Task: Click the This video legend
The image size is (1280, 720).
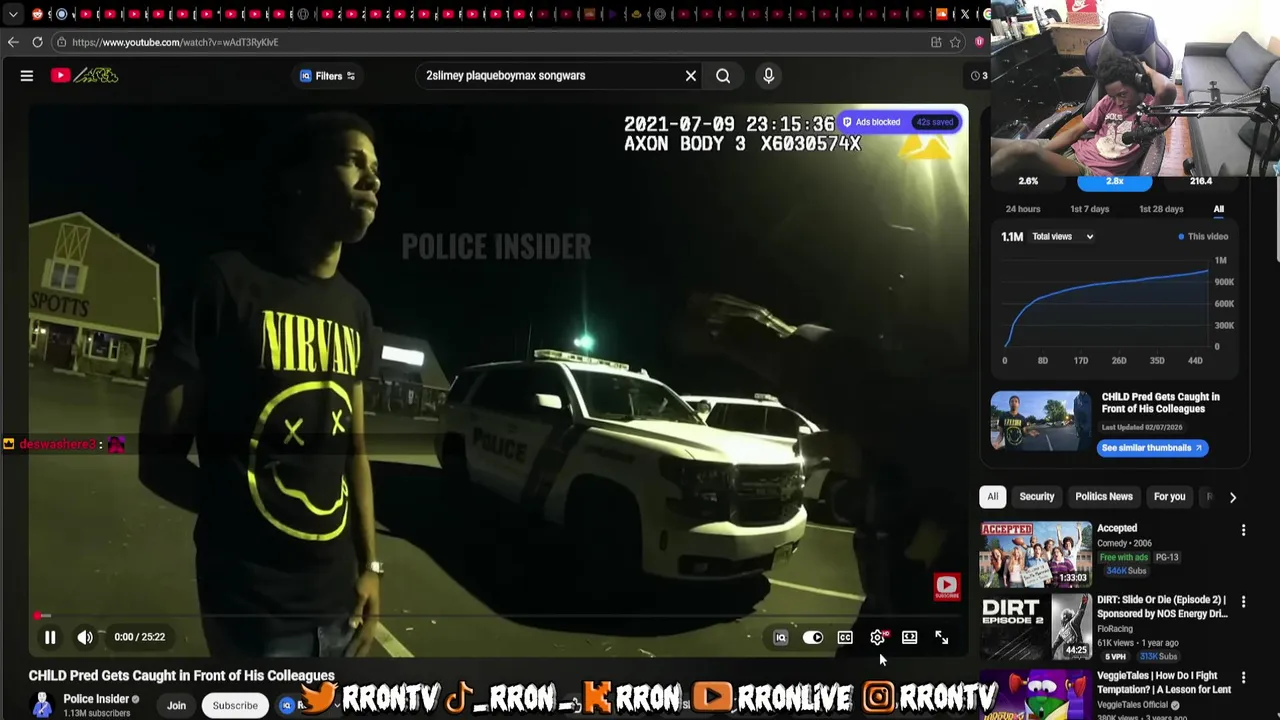Action: [x=1203, y=237]
